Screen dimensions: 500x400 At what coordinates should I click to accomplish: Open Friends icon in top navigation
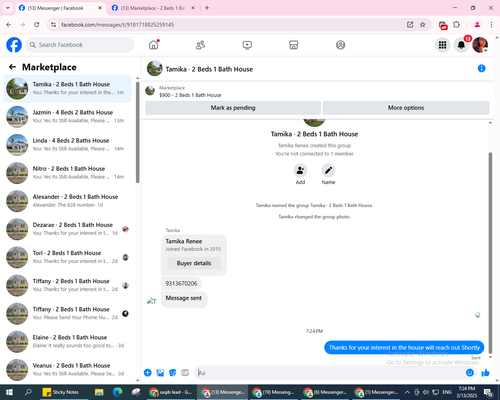pos(200,45)
